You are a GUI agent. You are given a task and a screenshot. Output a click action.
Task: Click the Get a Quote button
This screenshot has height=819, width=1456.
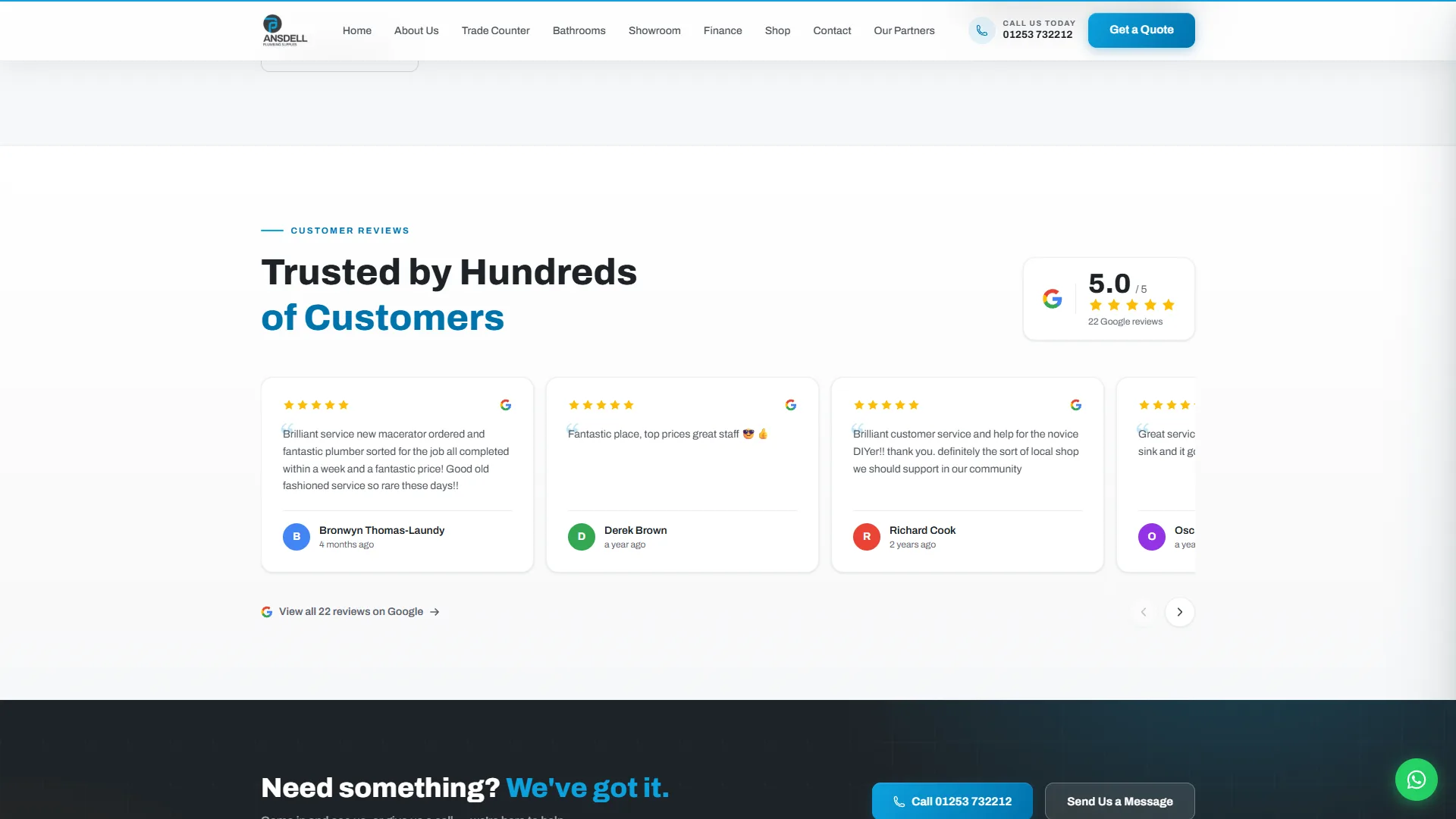1141,30
